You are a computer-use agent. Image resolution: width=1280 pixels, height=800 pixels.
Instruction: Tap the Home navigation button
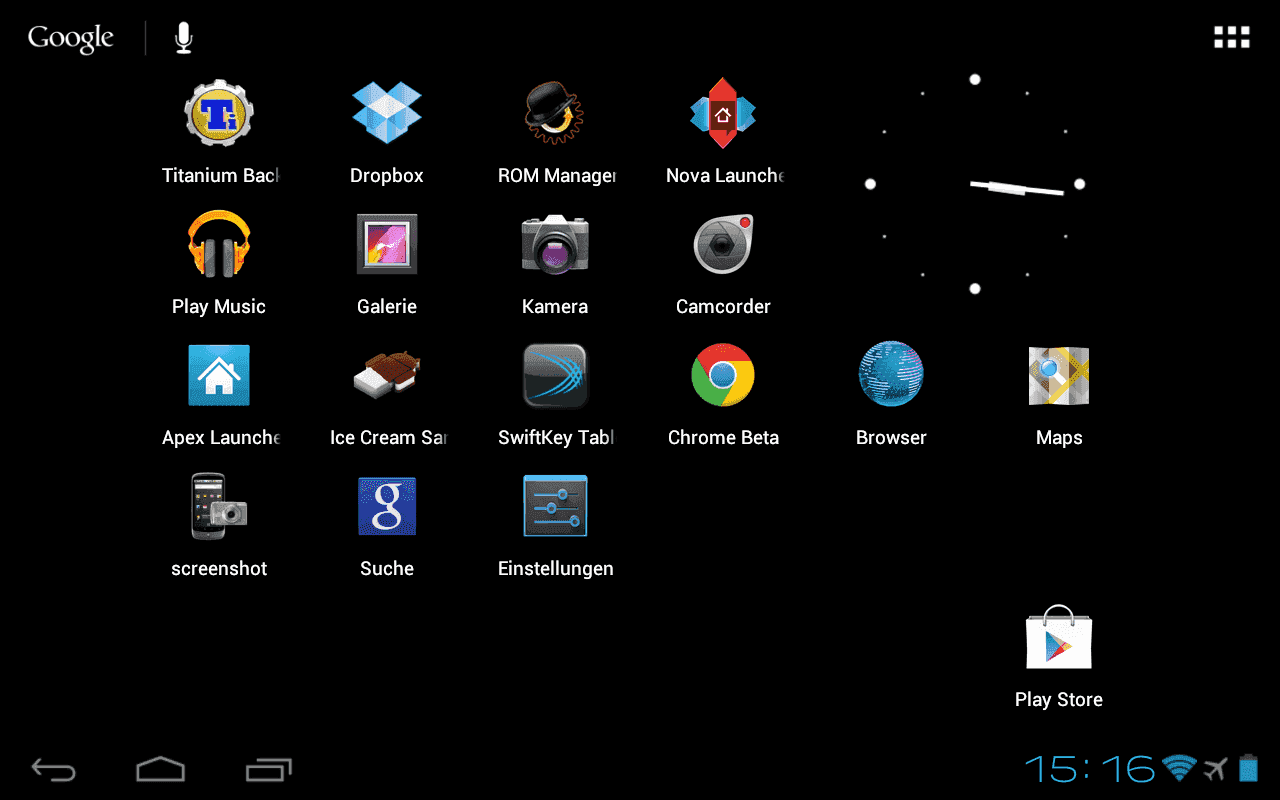[x=160, y=768]
